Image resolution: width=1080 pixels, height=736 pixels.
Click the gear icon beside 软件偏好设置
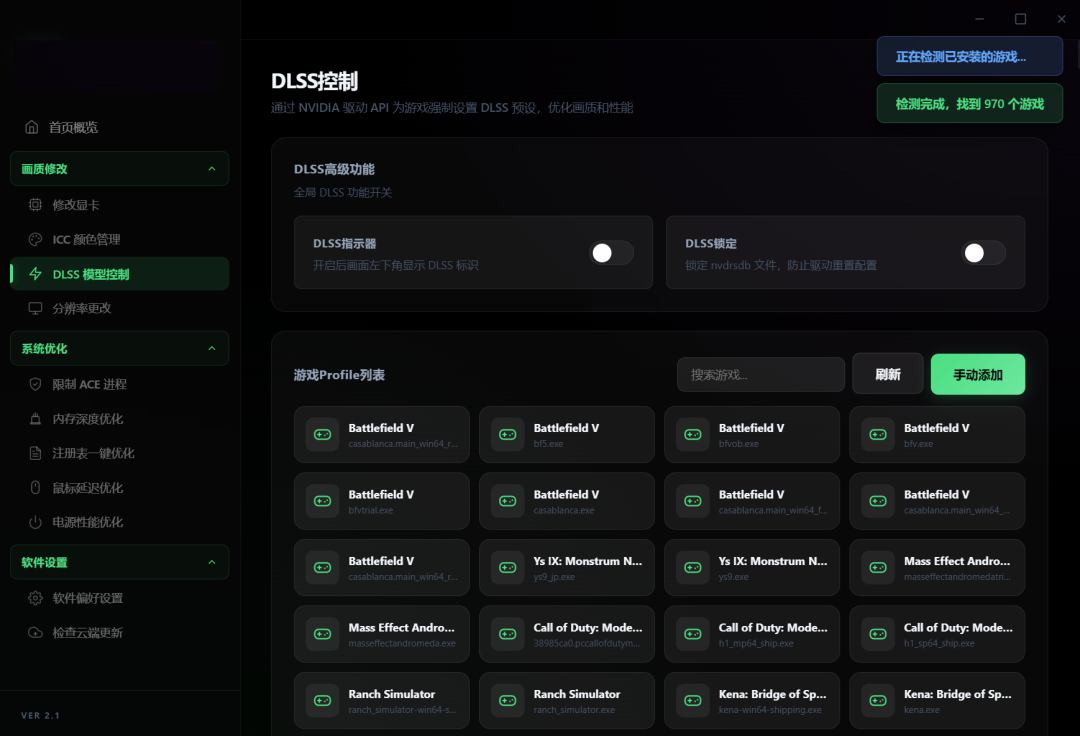pos(35,598)
